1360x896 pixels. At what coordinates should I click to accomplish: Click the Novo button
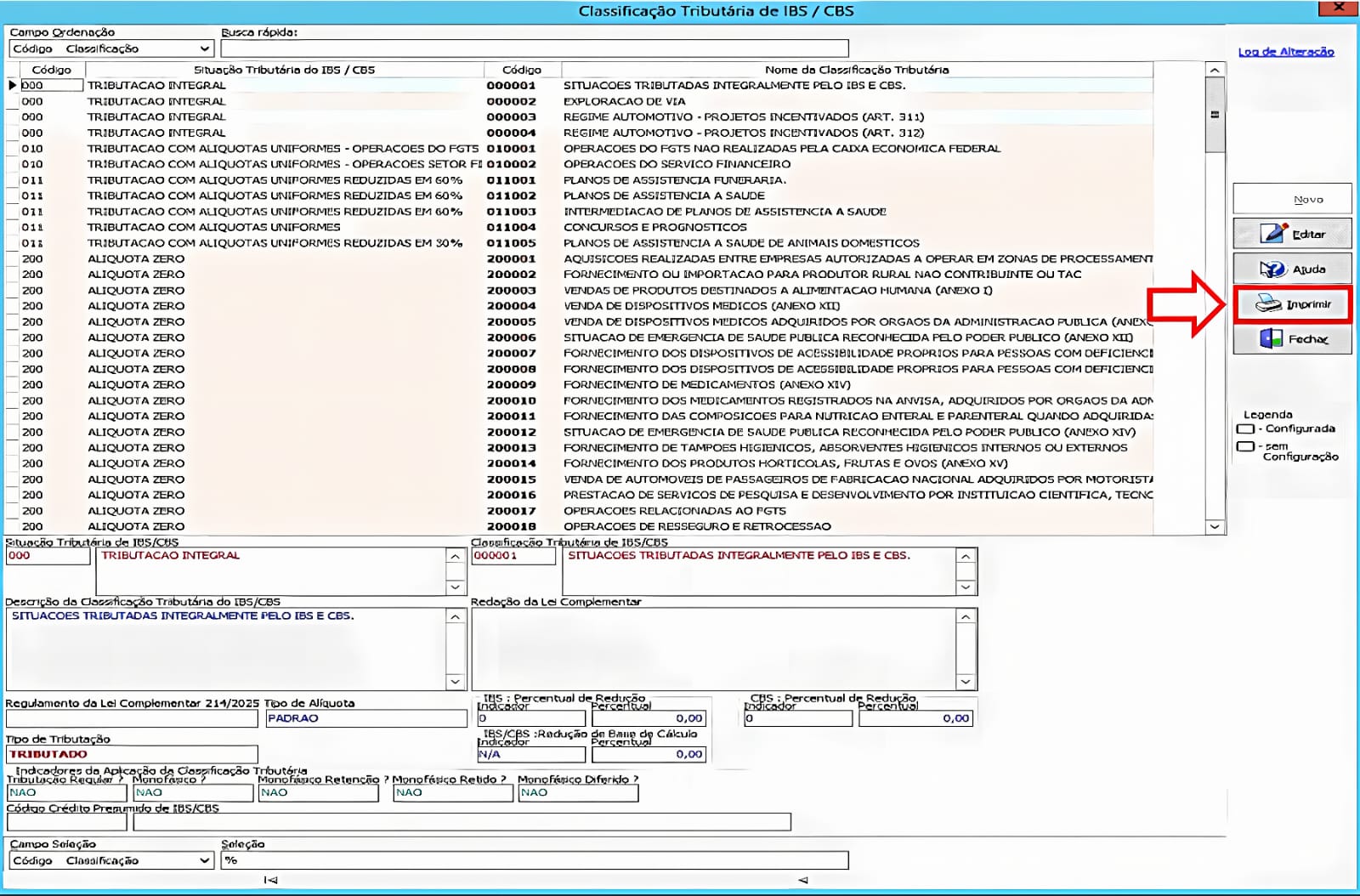[1292, 199]
